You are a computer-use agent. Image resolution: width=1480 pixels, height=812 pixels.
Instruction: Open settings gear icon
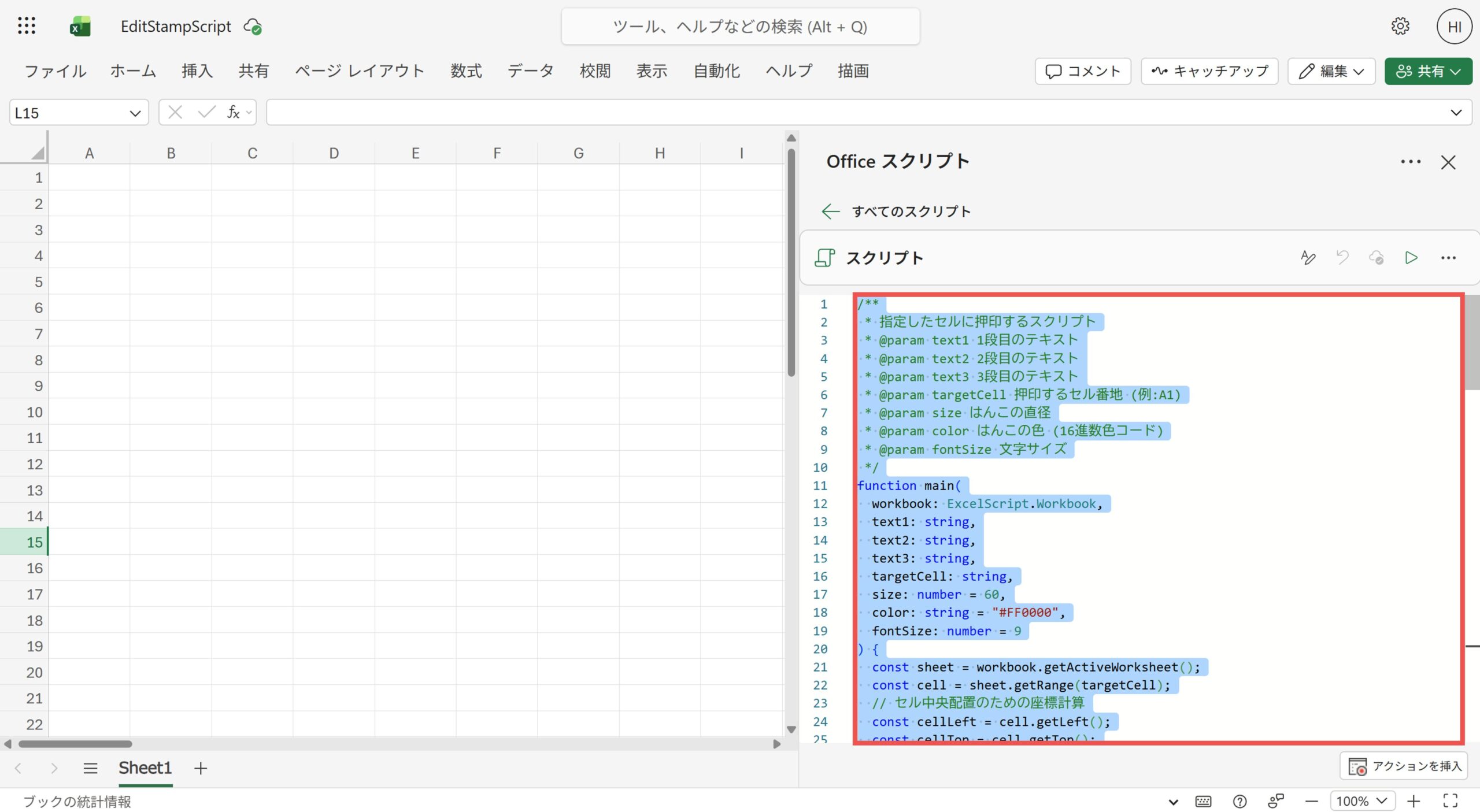point(1400,27)
